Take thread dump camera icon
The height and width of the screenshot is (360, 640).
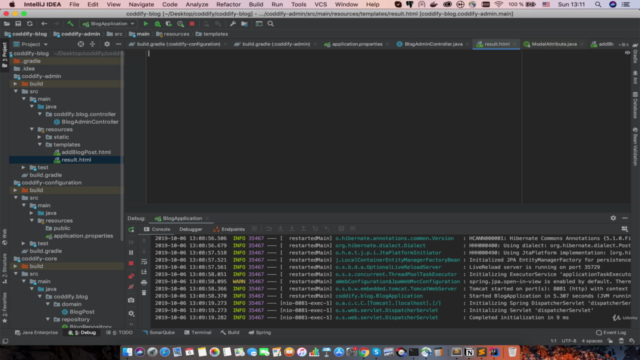pos(131,300)
